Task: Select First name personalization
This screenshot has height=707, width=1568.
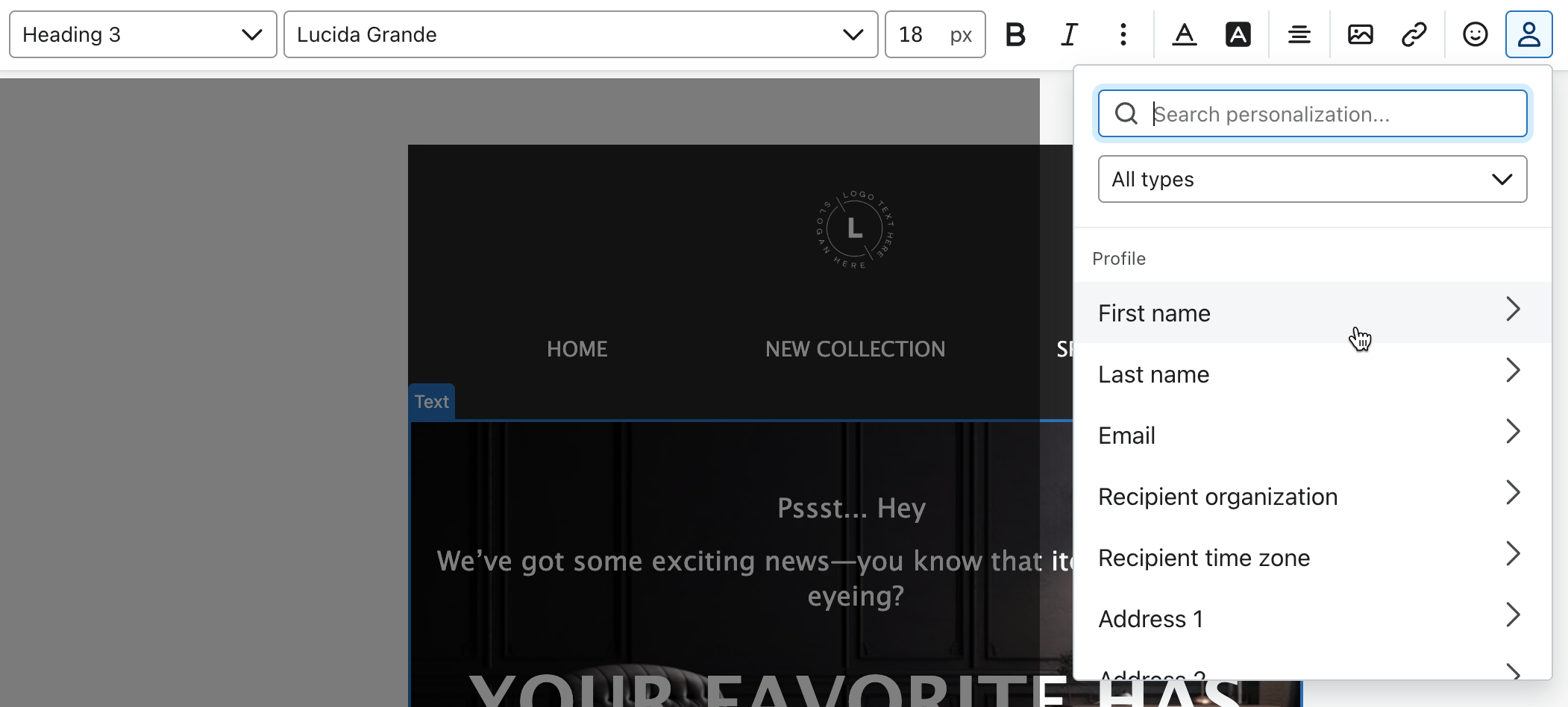Action: 1154,313
